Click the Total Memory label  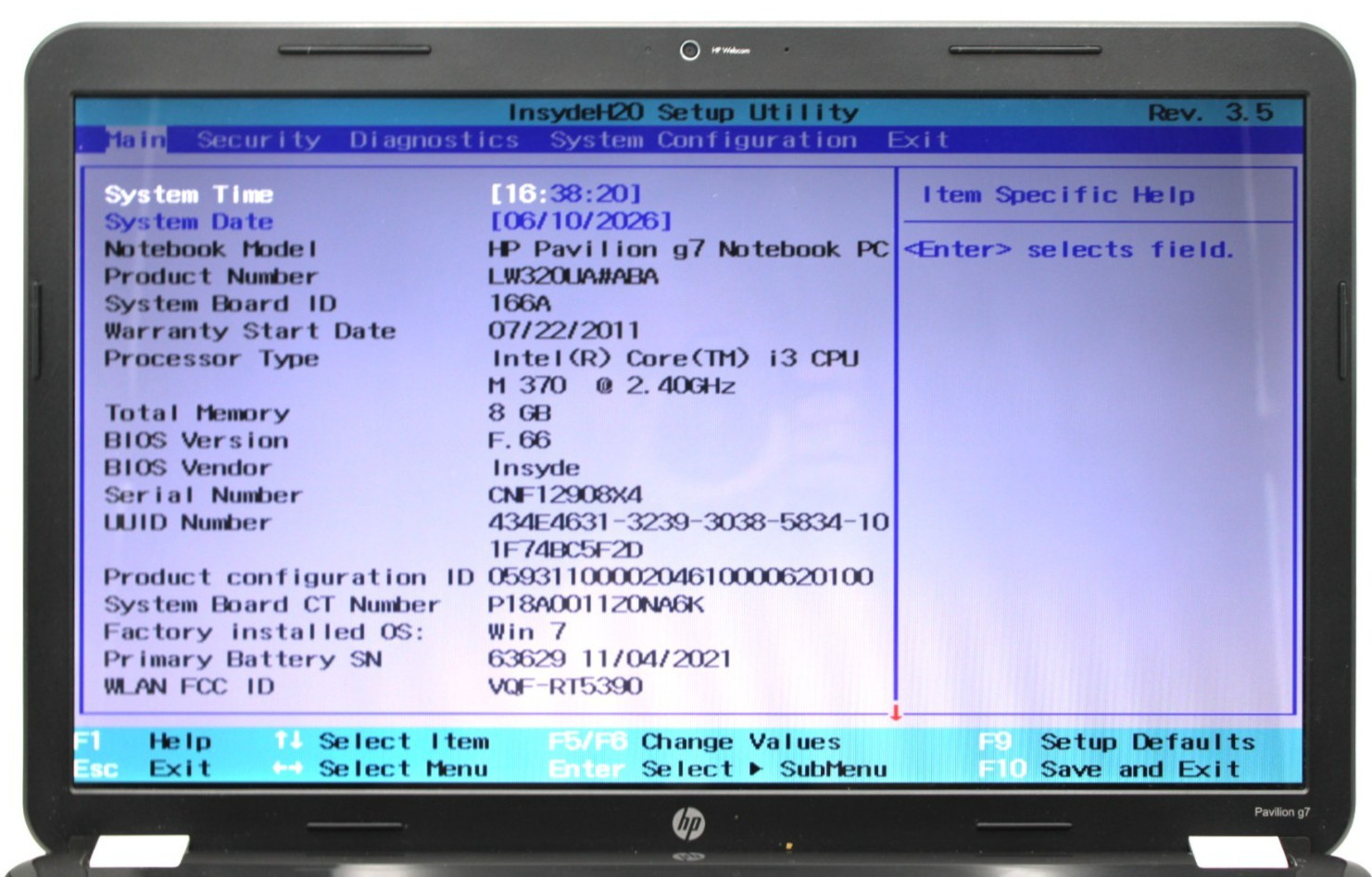click(x=197, y=413)
